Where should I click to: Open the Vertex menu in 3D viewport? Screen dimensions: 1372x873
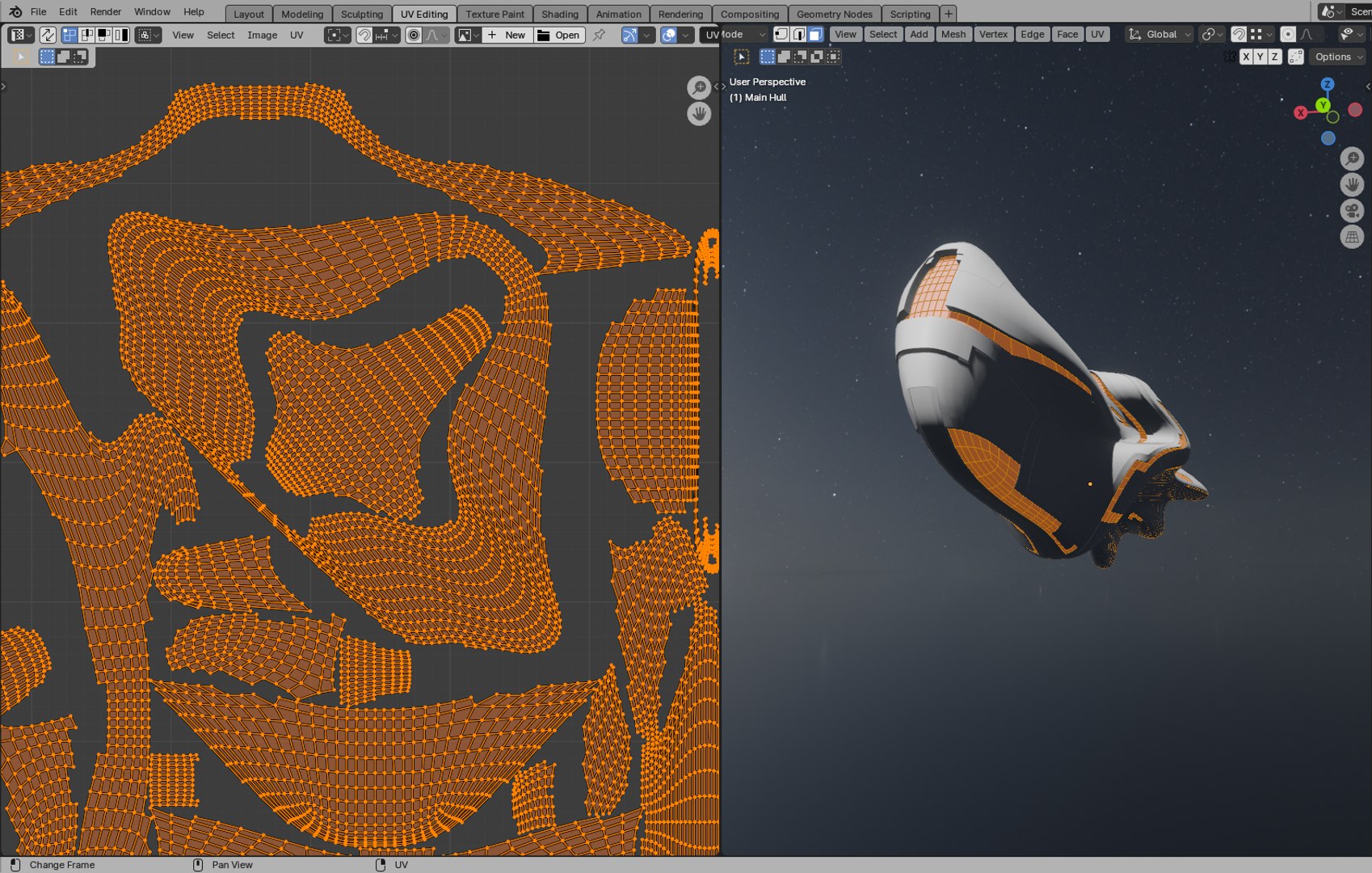pos(993,34)
